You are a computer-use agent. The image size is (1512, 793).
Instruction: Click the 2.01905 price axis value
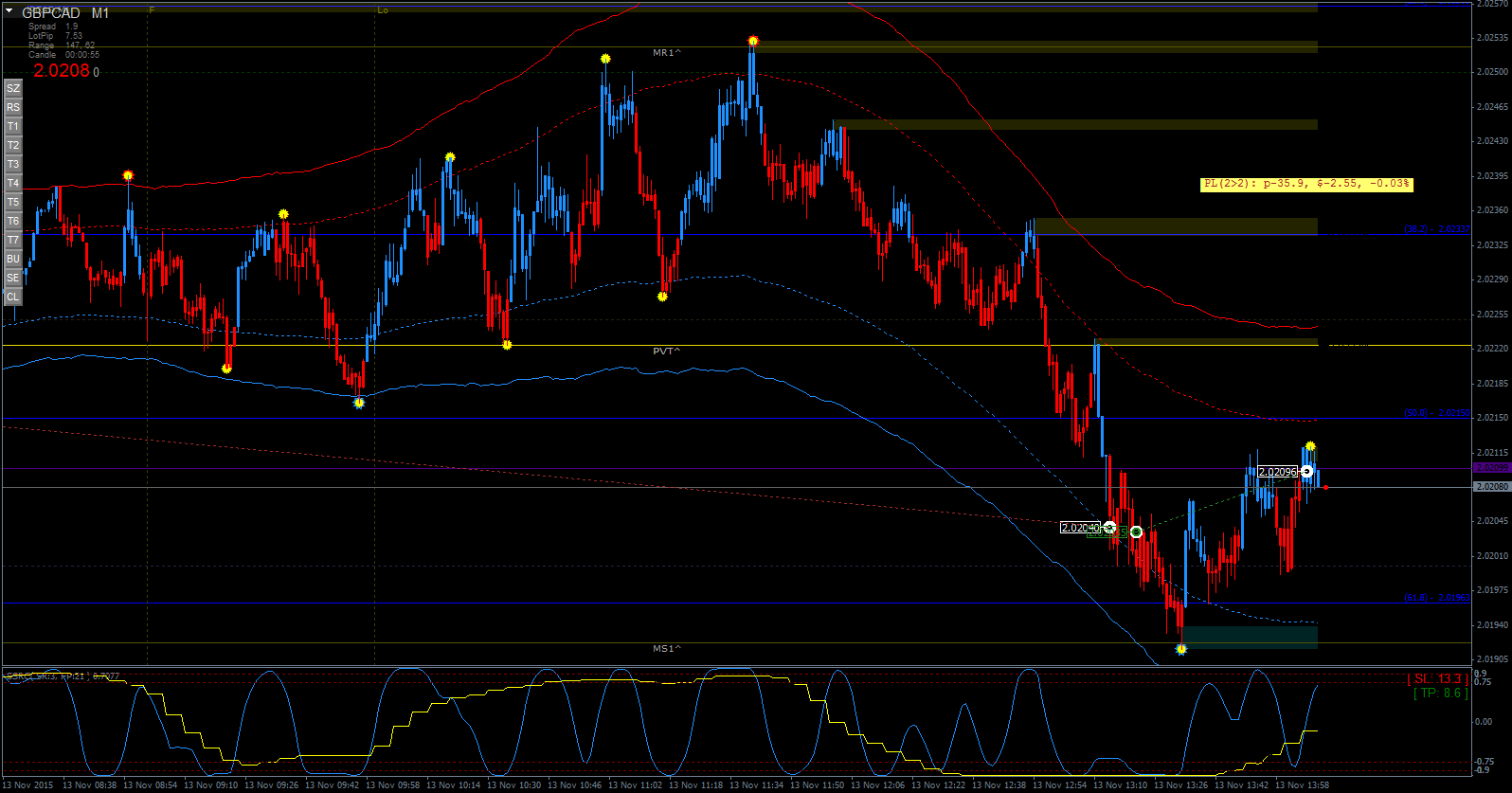click(x=1492, y=659)
